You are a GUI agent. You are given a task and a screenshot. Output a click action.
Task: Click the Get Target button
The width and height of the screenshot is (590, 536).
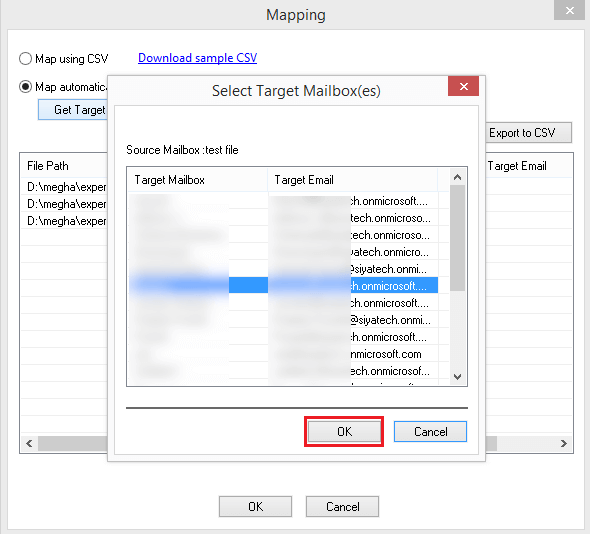point(73,110)
